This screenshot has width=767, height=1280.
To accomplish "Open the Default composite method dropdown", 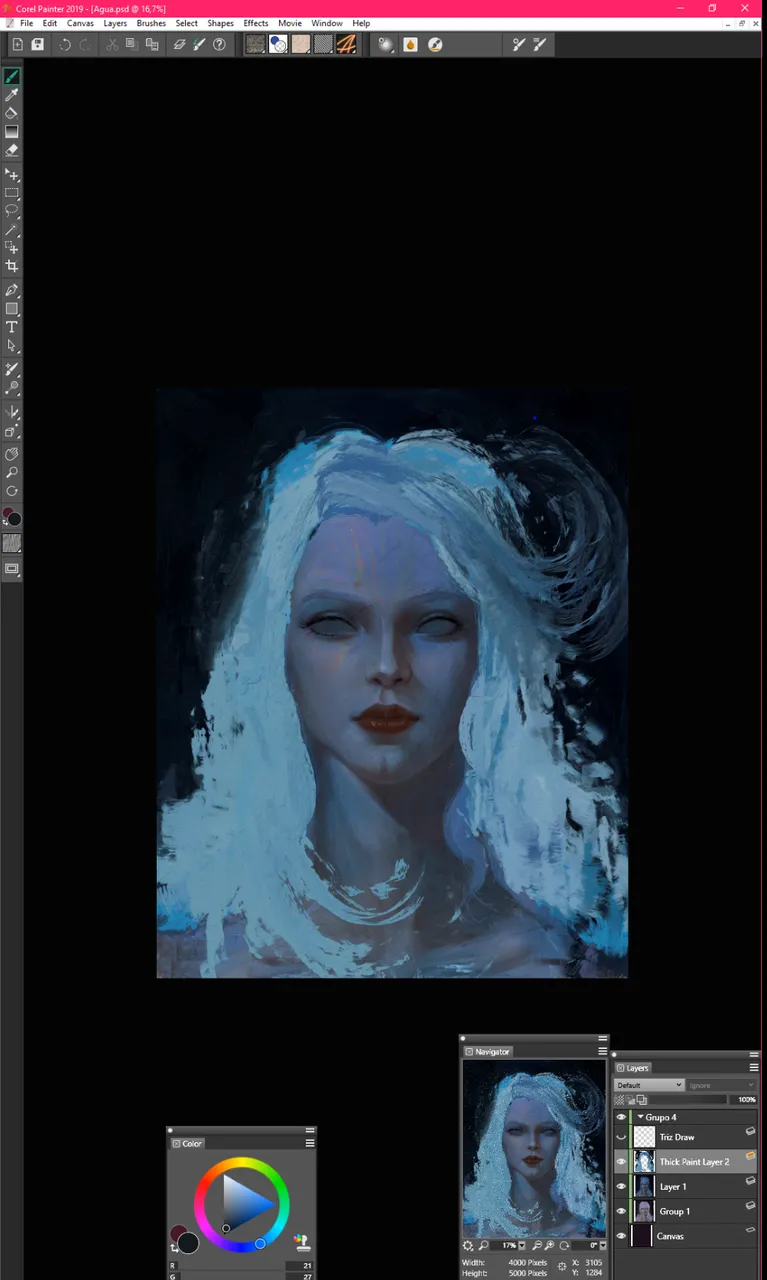I will pos(649,1085).
